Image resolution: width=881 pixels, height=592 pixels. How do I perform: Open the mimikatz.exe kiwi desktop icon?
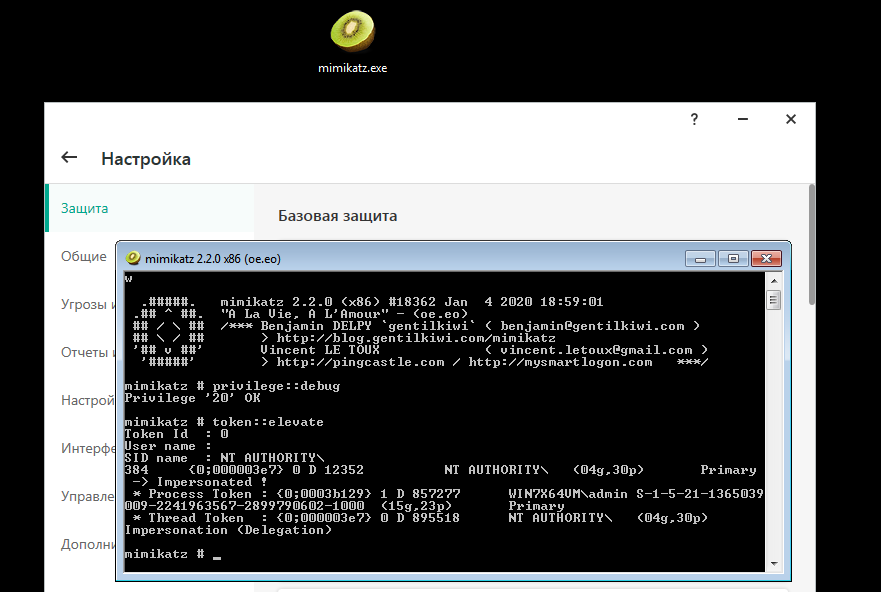click(352, 42)
